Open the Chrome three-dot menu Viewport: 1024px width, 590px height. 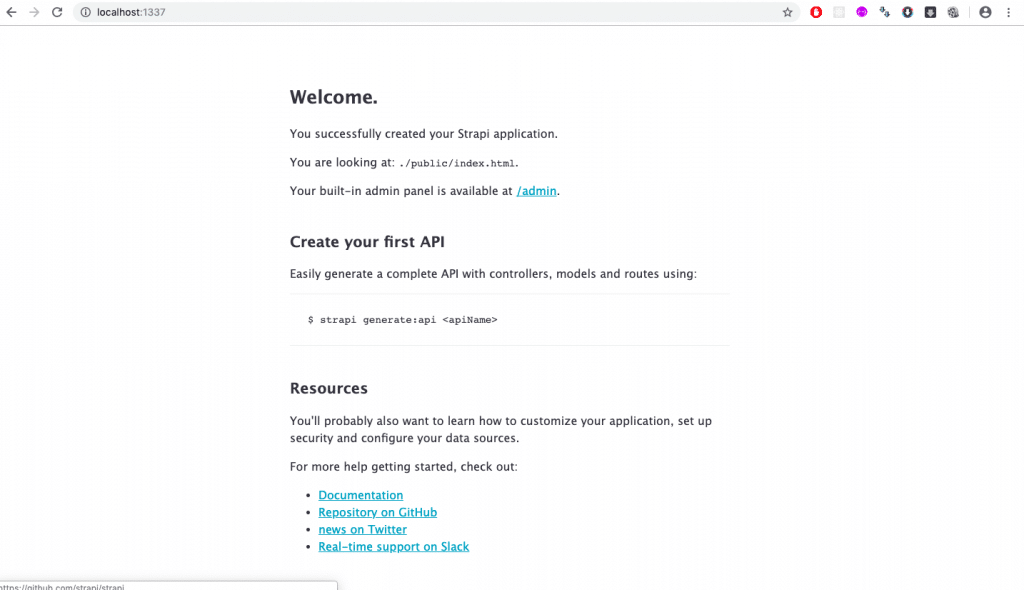tap(1010, 12)
